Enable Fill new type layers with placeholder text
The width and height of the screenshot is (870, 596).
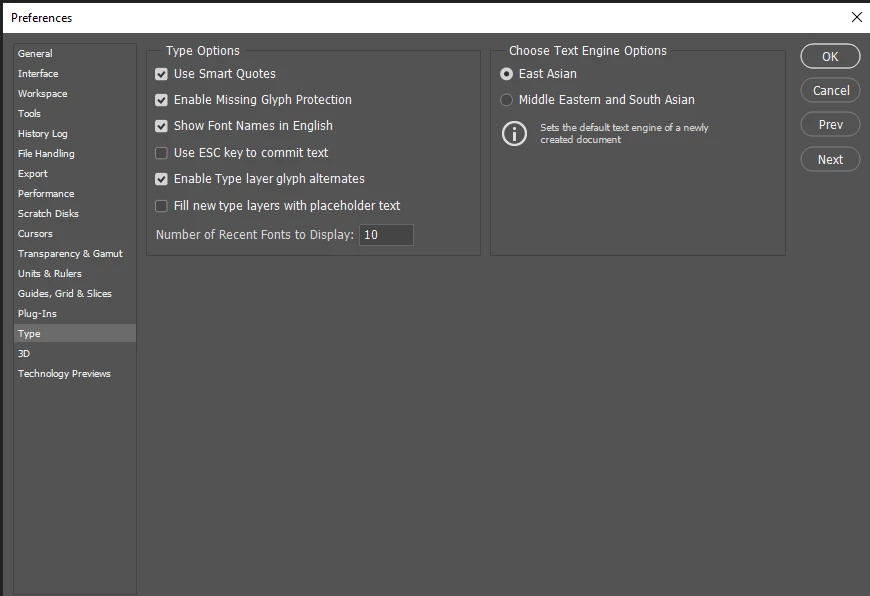[x=161, y=206]
